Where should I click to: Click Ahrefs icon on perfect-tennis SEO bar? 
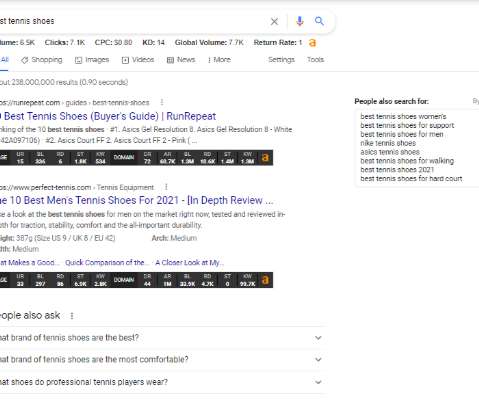[265, 280]
